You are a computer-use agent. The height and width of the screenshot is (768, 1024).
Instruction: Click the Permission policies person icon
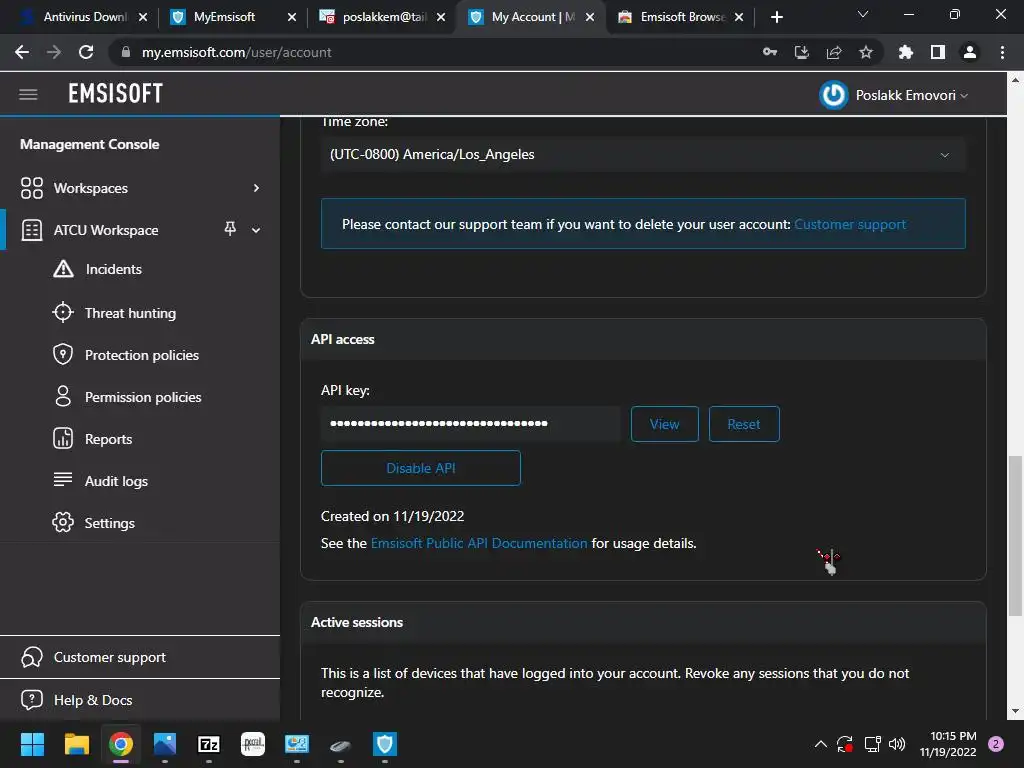tap(63, 396)
